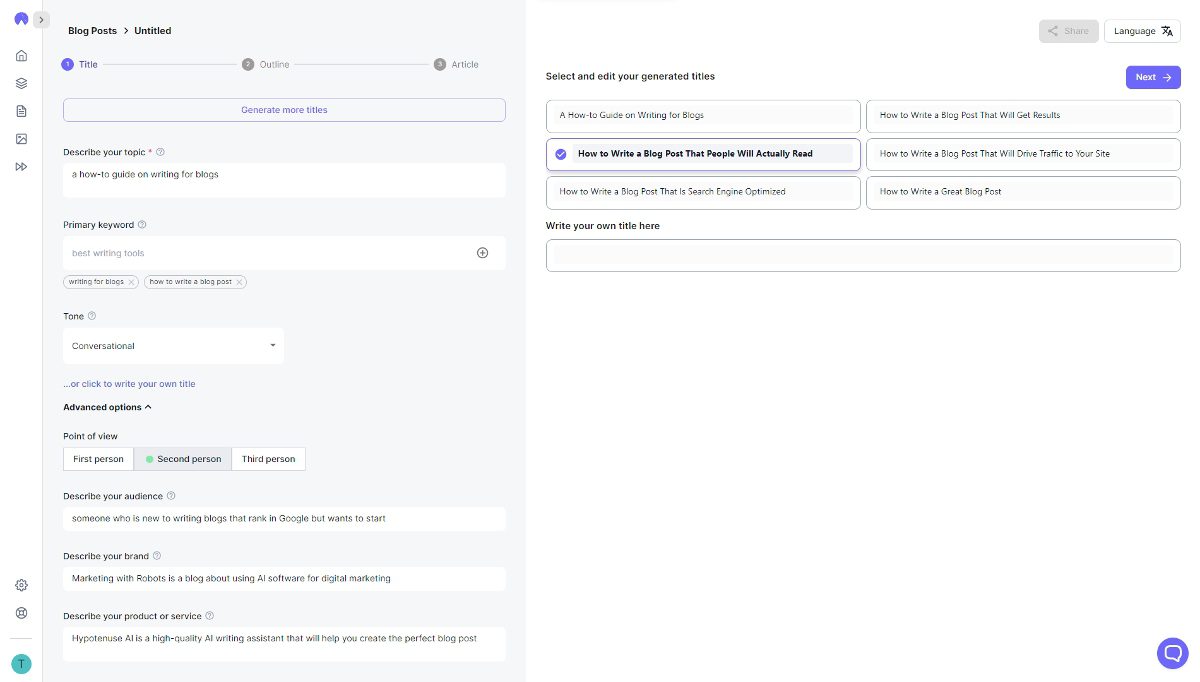Go to the Home icon in sidebar
The height and width of the screenshot is (682, 1200).
[21, 56]
